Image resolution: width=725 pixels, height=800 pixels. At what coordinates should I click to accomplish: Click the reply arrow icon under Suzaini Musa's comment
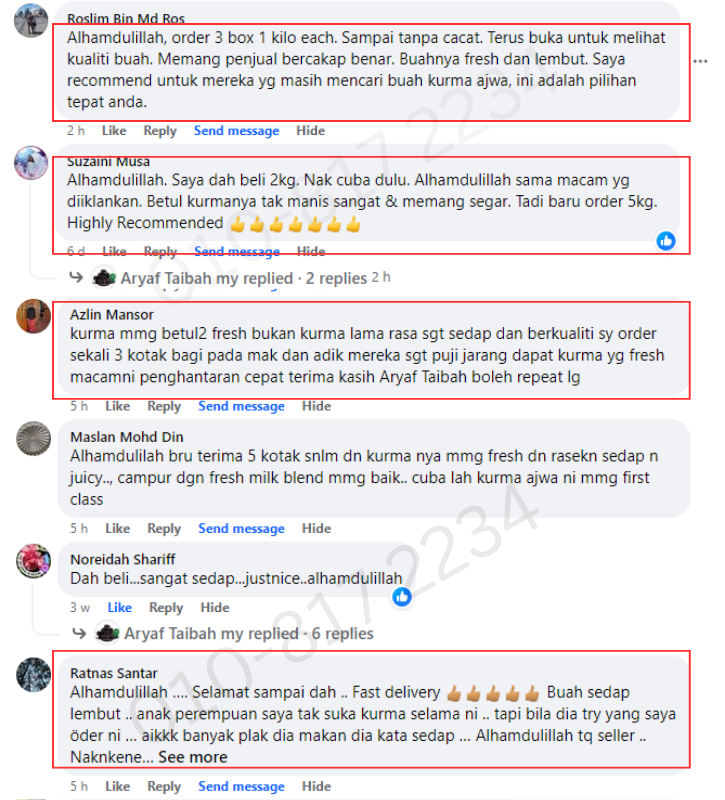[x=77, y=277]
